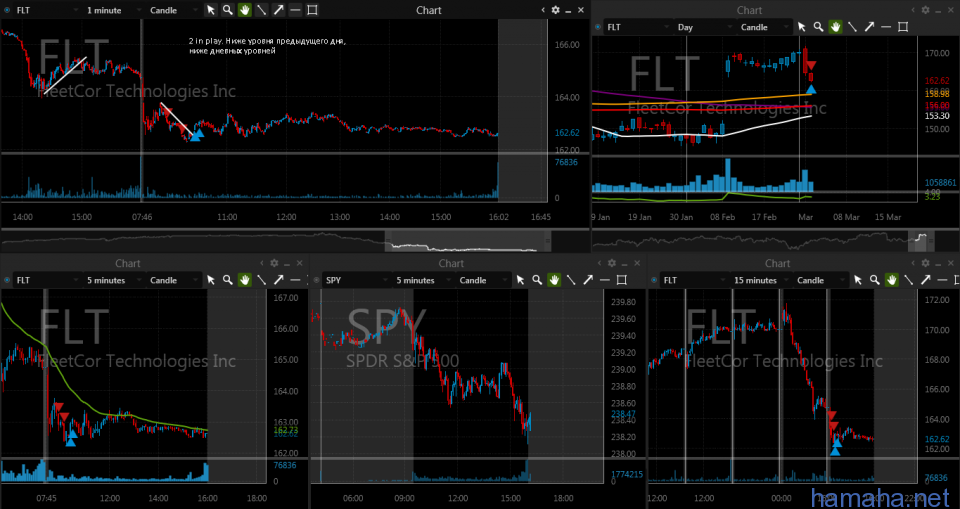960x509 pixels.
Task: Open settings gear of the 15 minutes FLT chart
Action: pos(926,263)
